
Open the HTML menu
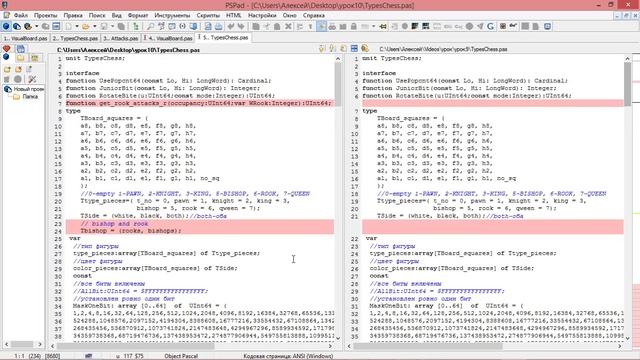coord(233,16)
